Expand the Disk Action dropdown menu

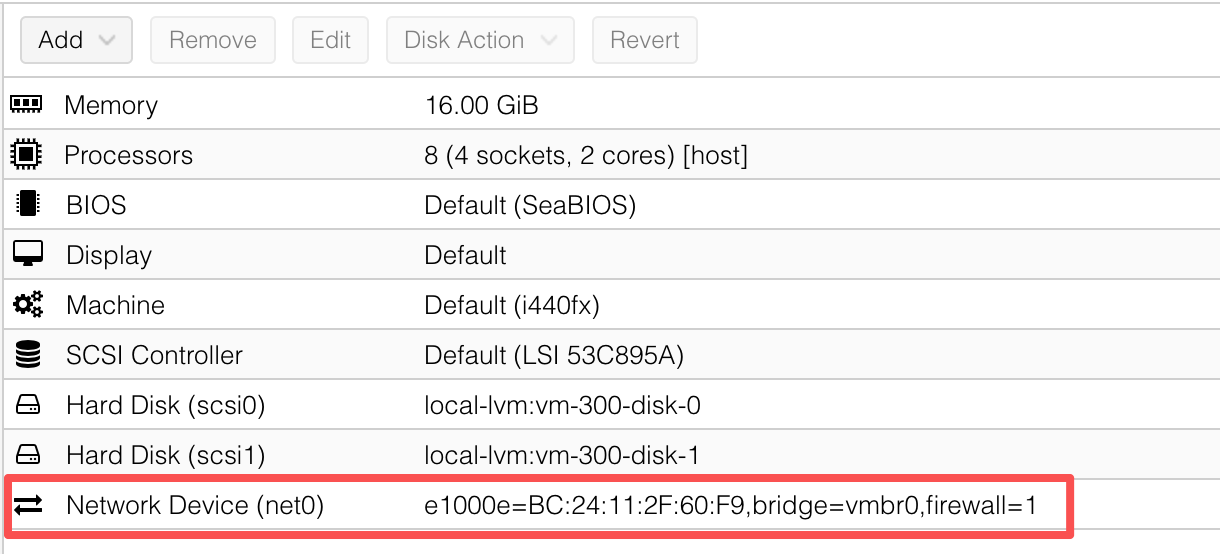coord(480,40)
